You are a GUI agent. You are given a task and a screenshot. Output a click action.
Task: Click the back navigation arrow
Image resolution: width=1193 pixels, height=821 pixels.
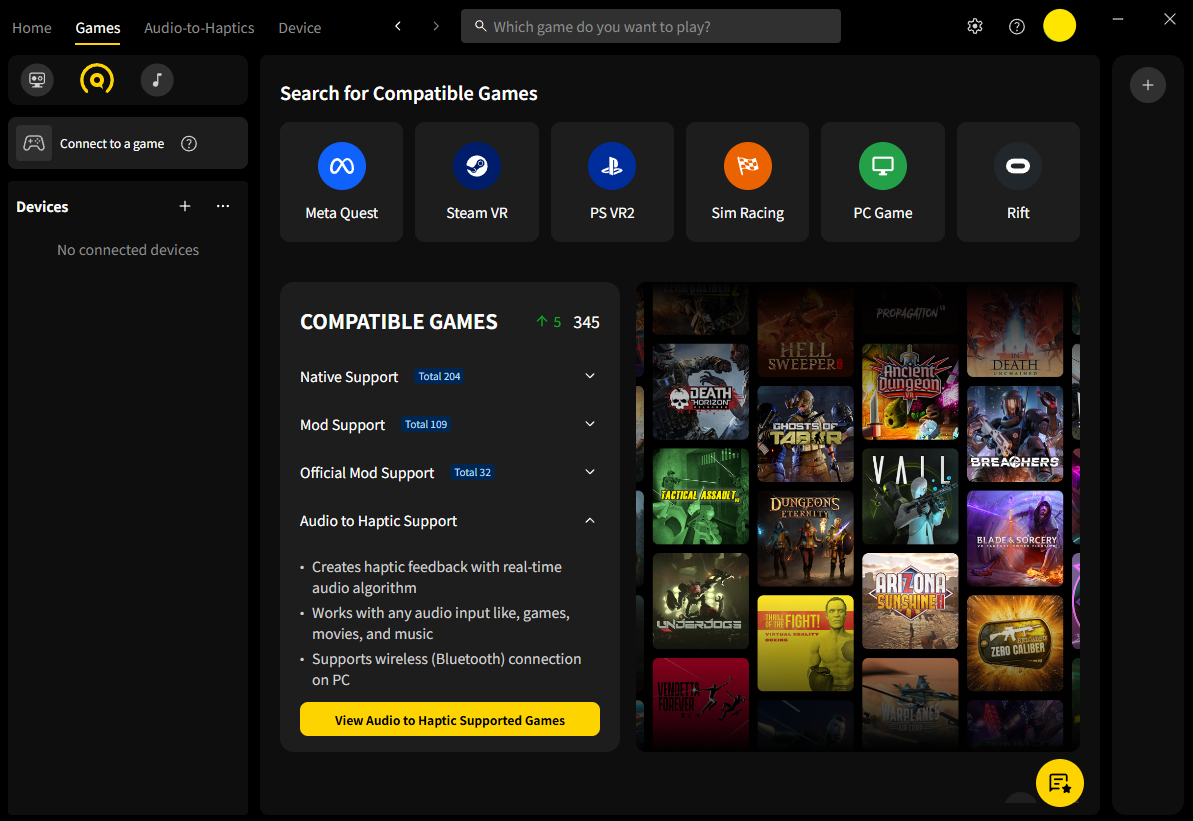tap(398, 26)
